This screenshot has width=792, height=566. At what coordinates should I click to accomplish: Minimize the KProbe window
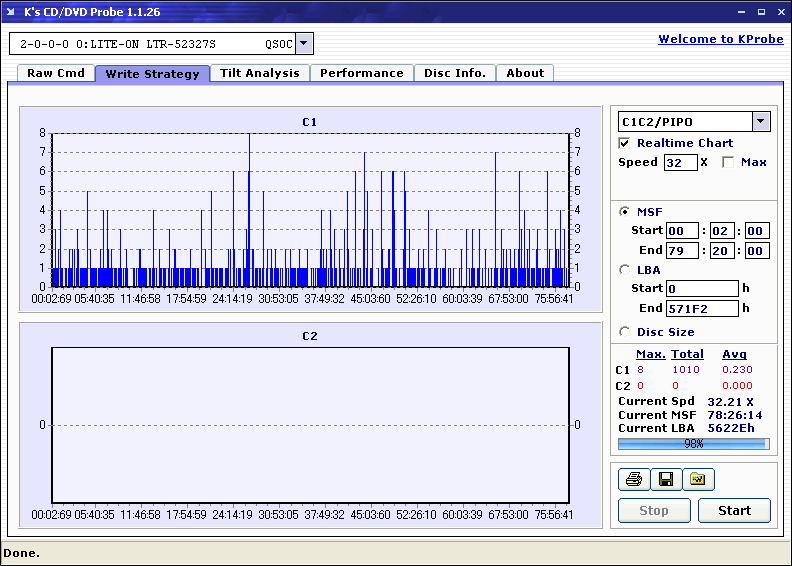coord(741,12)
